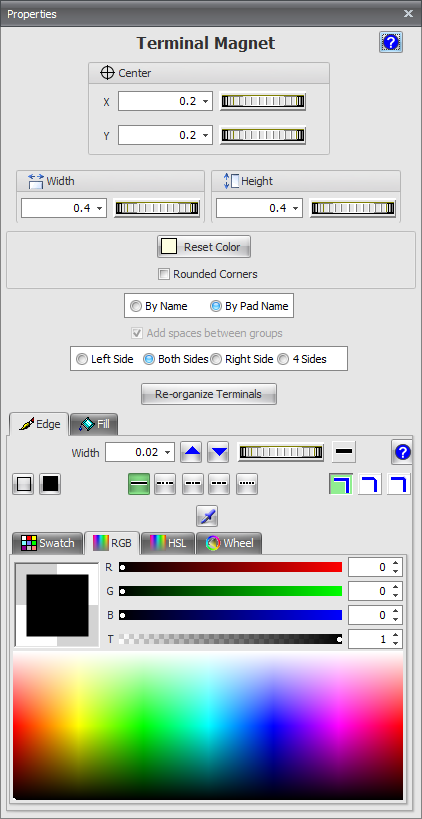Open Height value dropdown arrow
The image size is (422, 819).
click(x=296, y=208)
